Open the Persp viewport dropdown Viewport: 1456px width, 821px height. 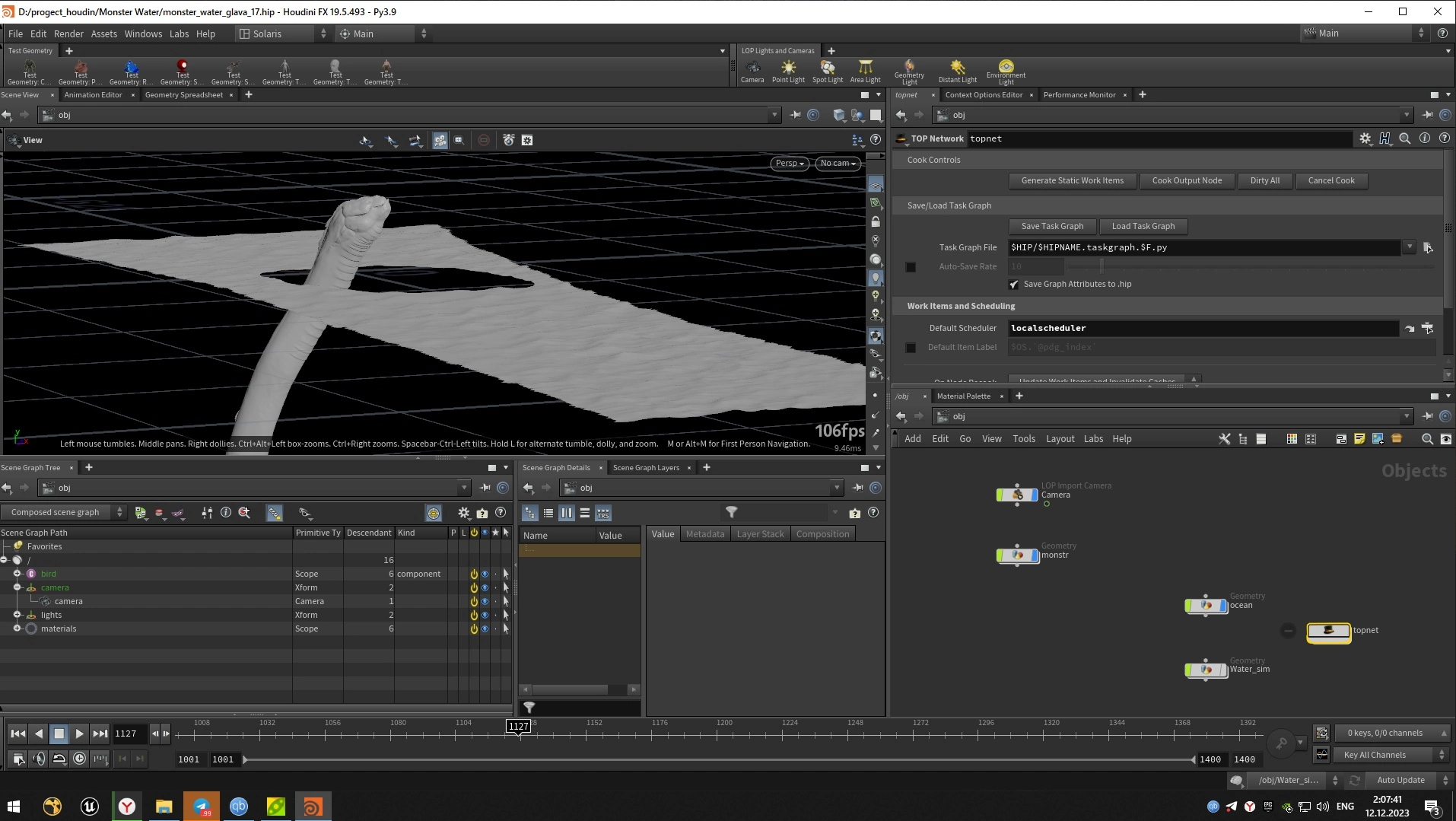[789, 164]
